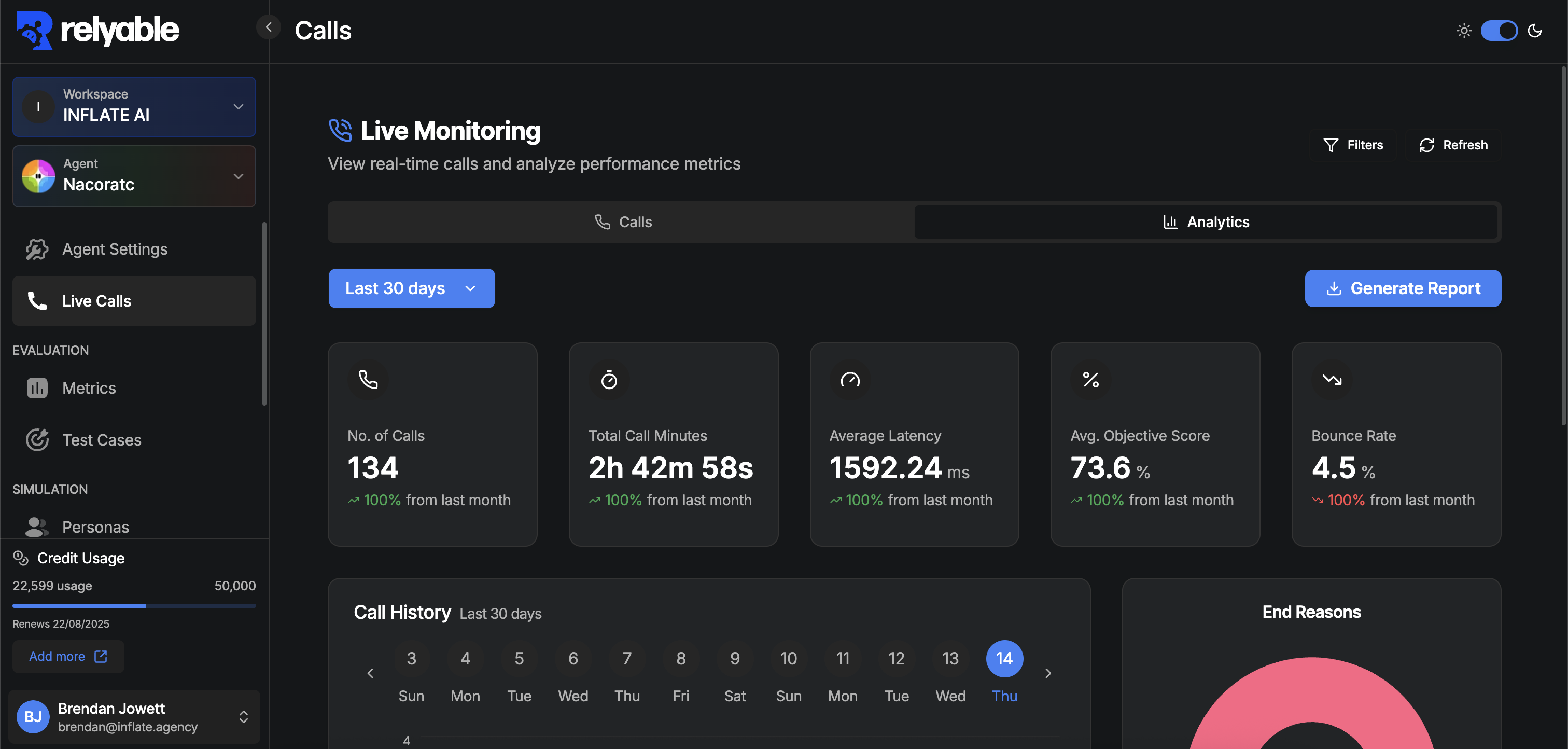Image resolution: width=1568 pixels, height=749 pixels.
Task: Click the Total Call Minutes stopwatch icon
Action: [x=609, y=379]
